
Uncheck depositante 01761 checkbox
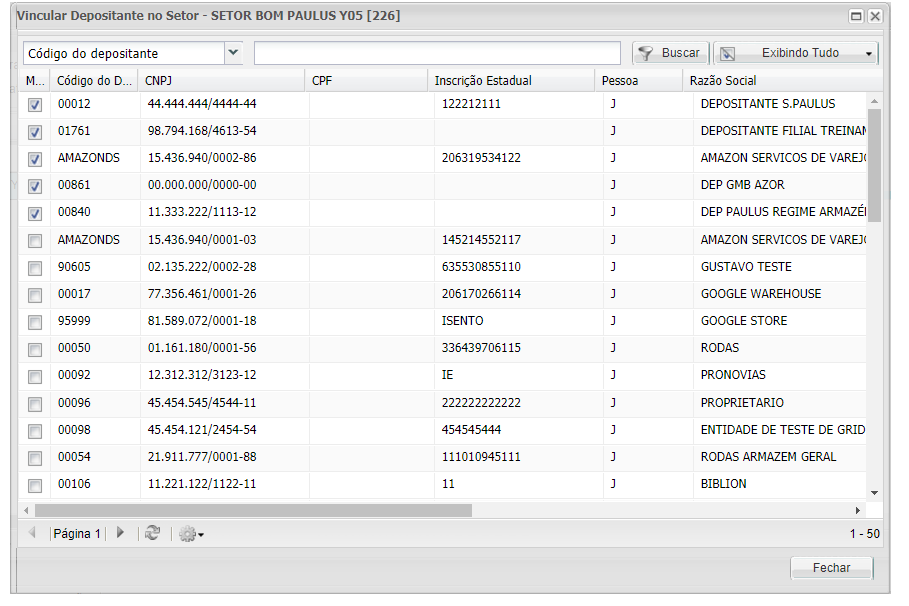[x=35, y=132]
